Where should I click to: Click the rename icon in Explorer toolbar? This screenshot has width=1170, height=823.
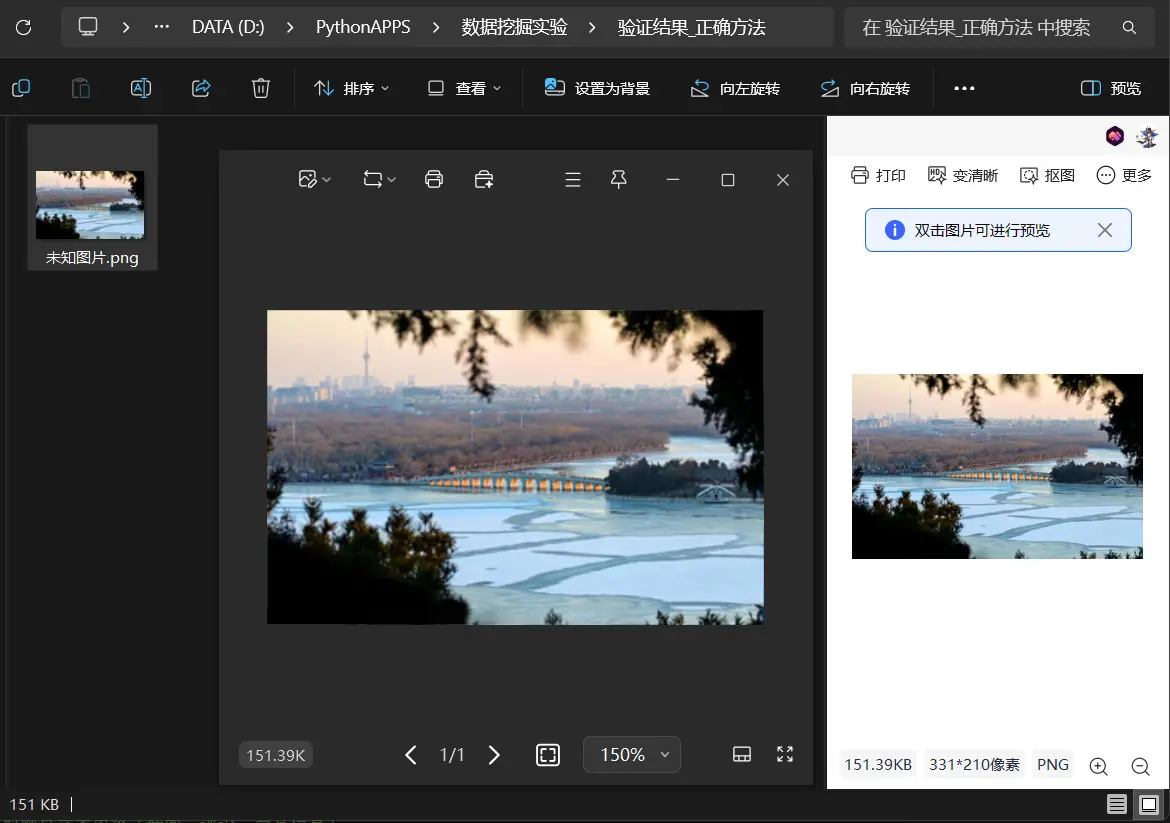141,88
